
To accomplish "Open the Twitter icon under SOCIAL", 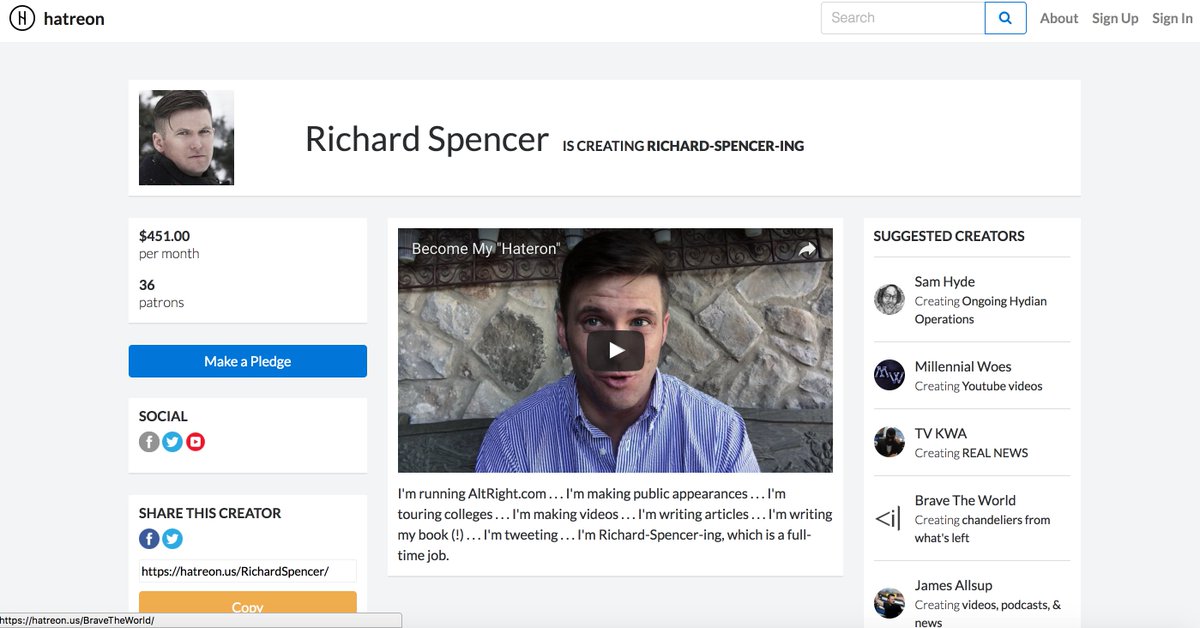I will click(x=172, y=441).
